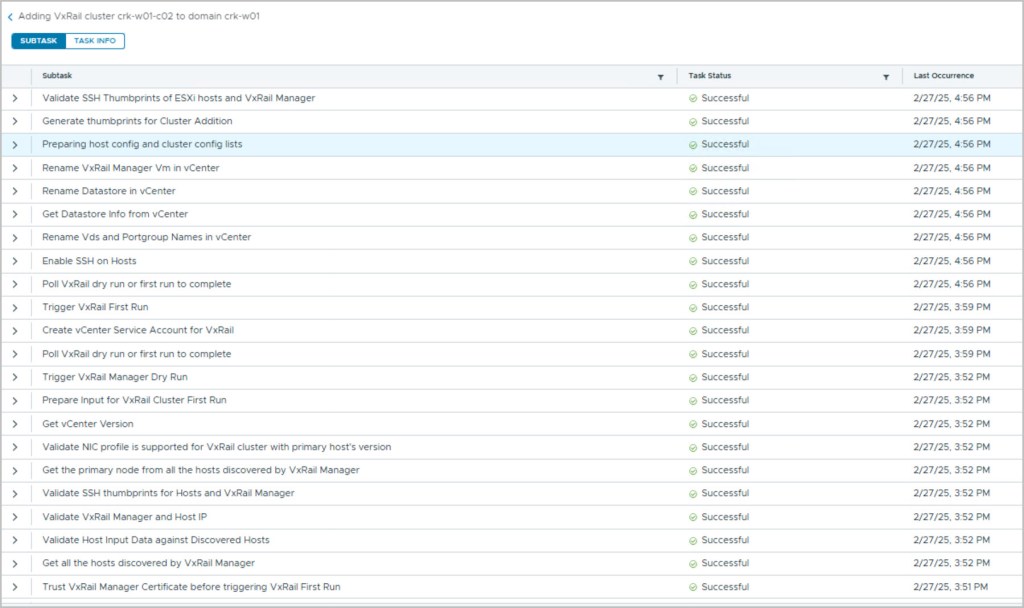This screenshot has height=608, width=1024.
Task: Select Rename Vds and Portgroup Names row text
Action: pyautogui.click(x=146, y=237)
